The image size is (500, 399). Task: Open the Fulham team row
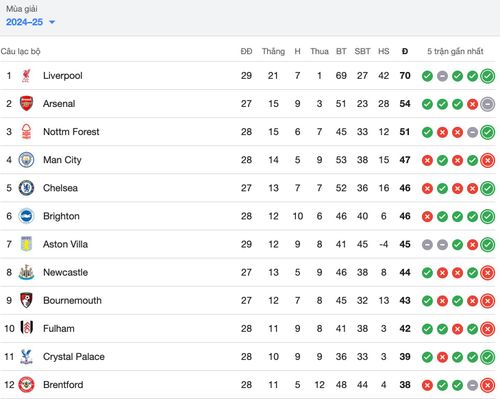tap(248, 329)
